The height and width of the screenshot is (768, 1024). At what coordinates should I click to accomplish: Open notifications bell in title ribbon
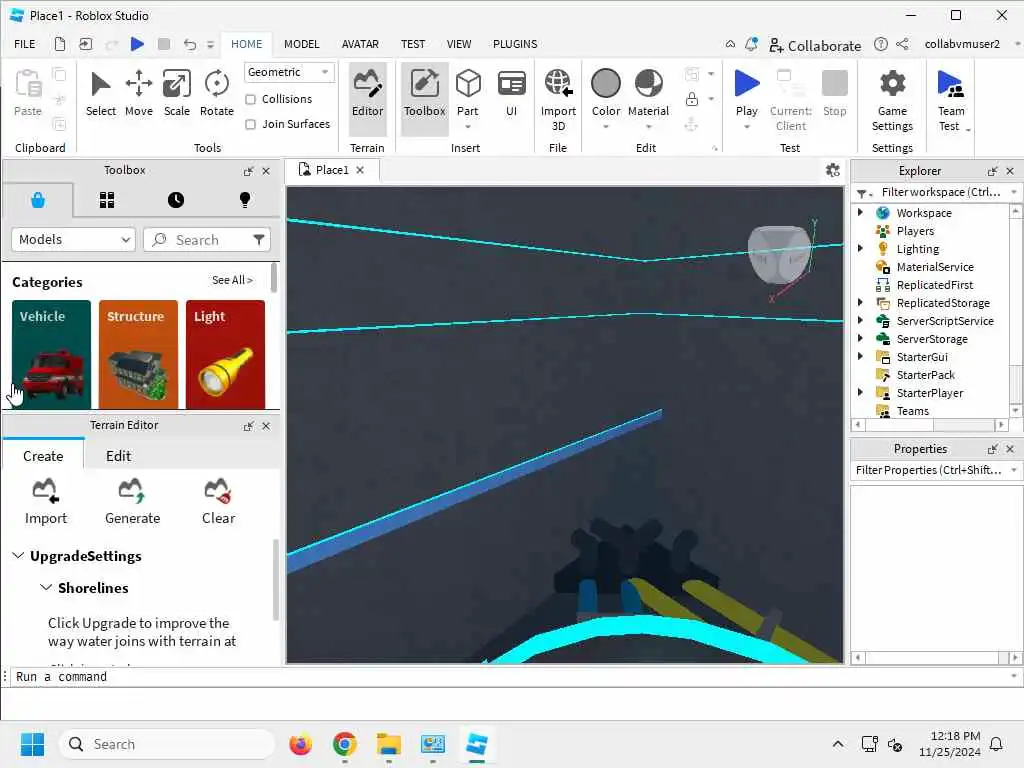click(751, 44)
